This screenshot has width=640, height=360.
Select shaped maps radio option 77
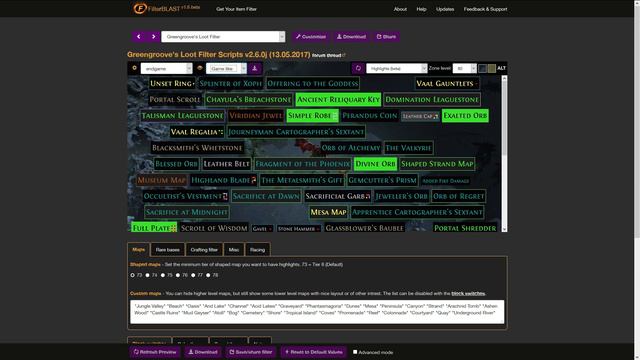193,275
